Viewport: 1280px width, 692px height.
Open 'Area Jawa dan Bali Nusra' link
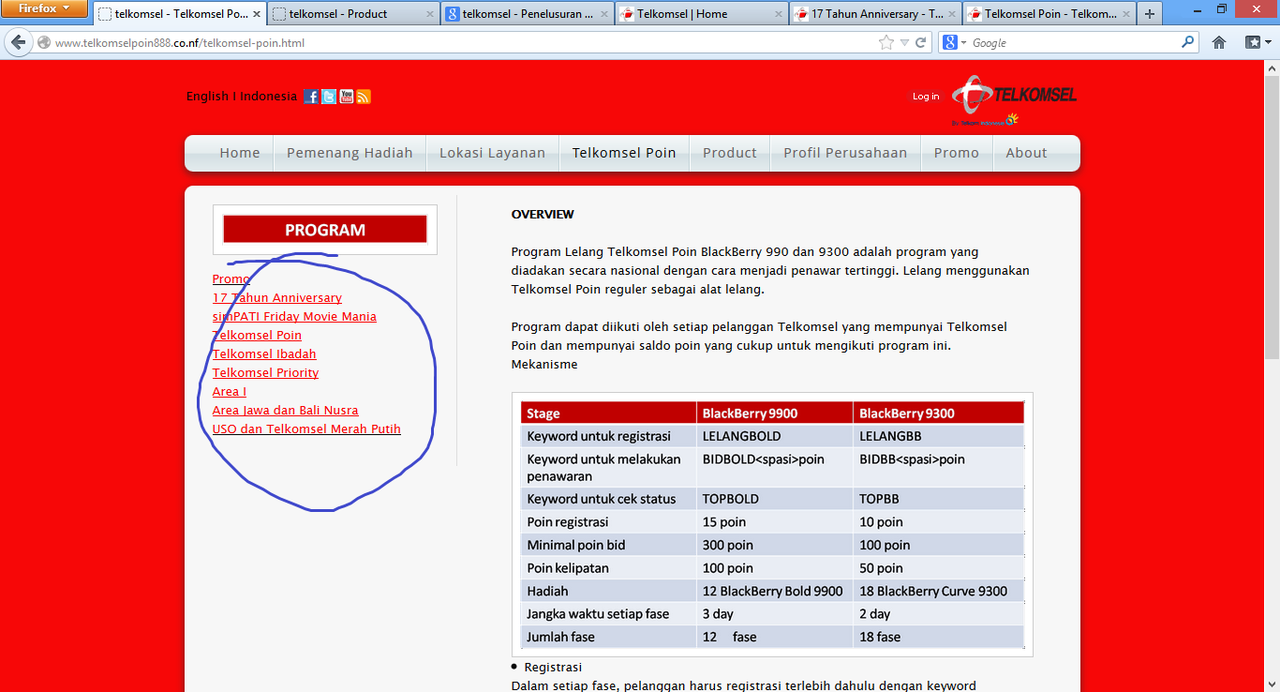pyautogui.click(x=285, y=410)
